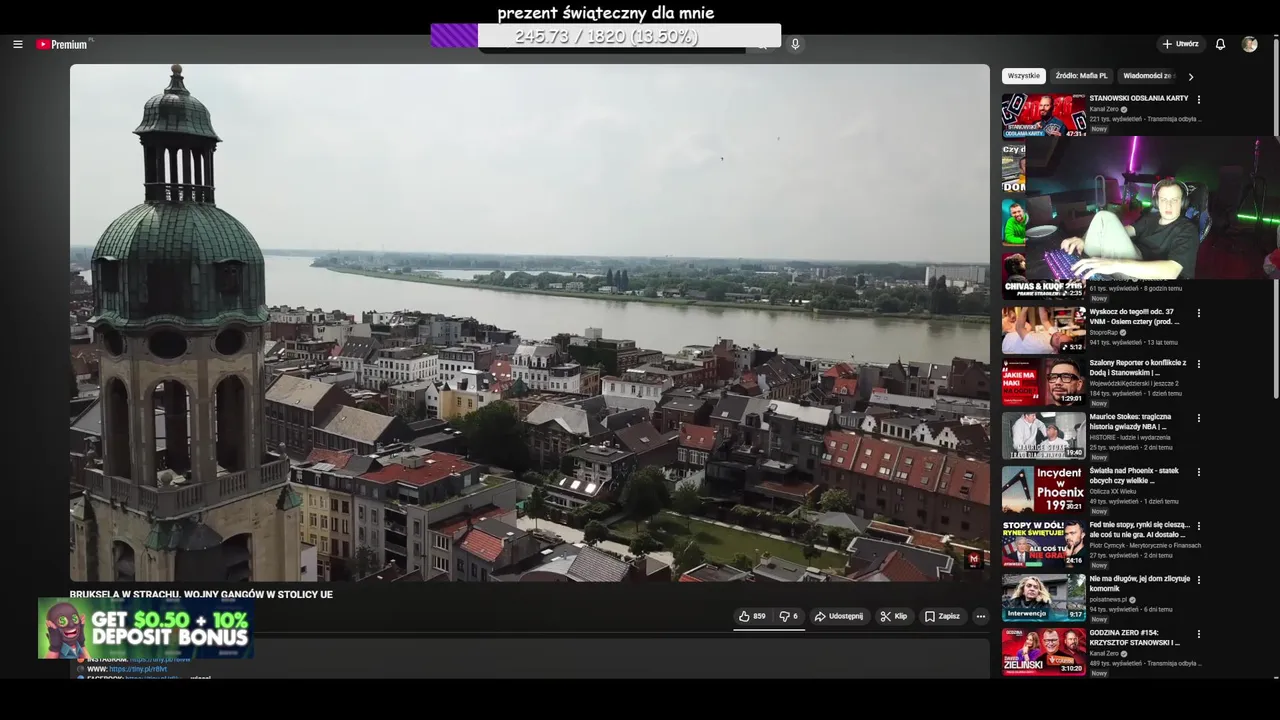Save video with Zapisz button
Viewport: 1280px width, 720px height.
(x=942, y=616)
